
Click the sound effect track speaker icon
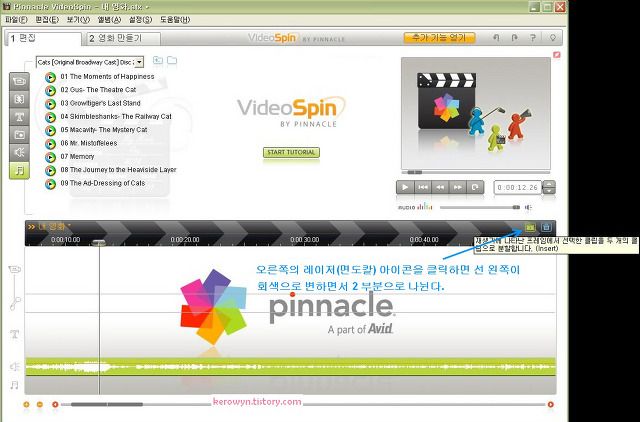pos(15,366)
